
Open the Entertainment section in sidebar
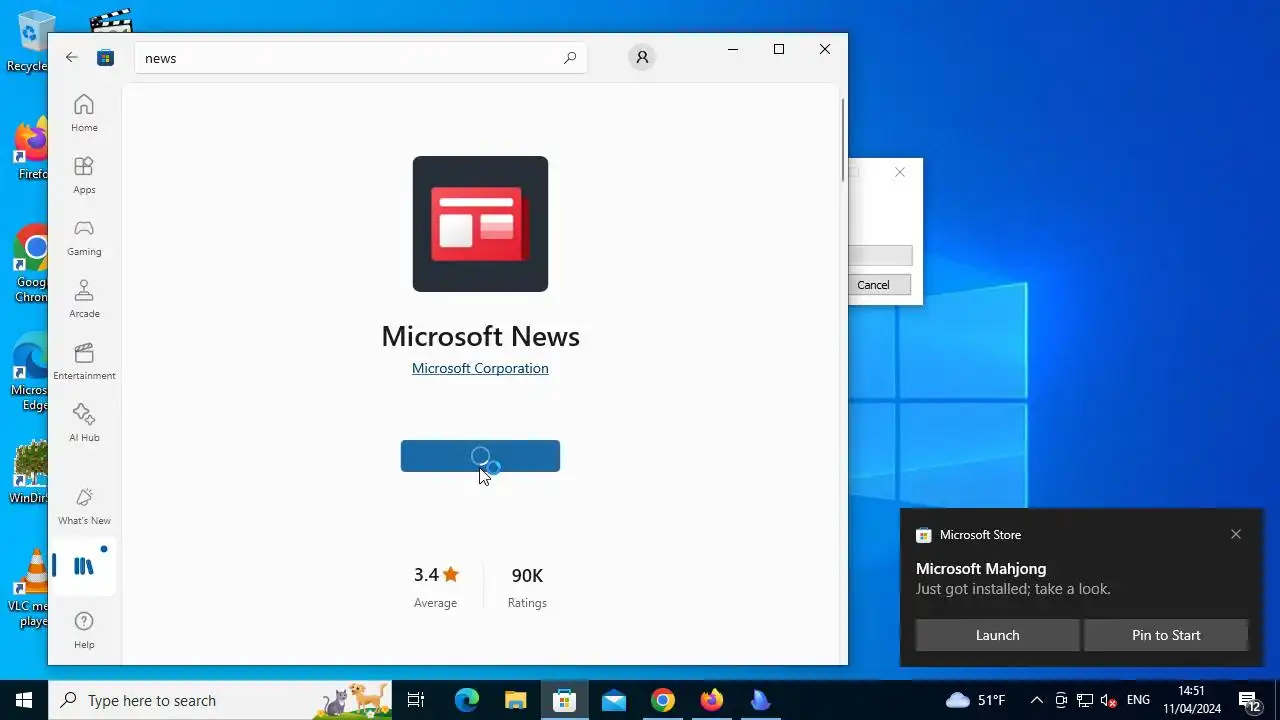[84, 361]
